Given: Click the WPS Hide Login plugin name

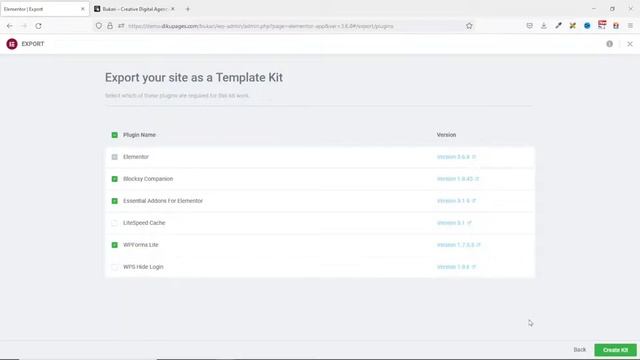Looking at the screenshot, I should tap(143, 267).
